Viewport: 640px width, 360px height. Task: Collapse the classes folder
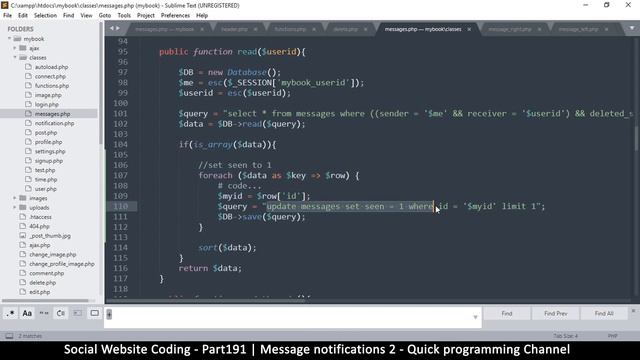coord(15,58)
